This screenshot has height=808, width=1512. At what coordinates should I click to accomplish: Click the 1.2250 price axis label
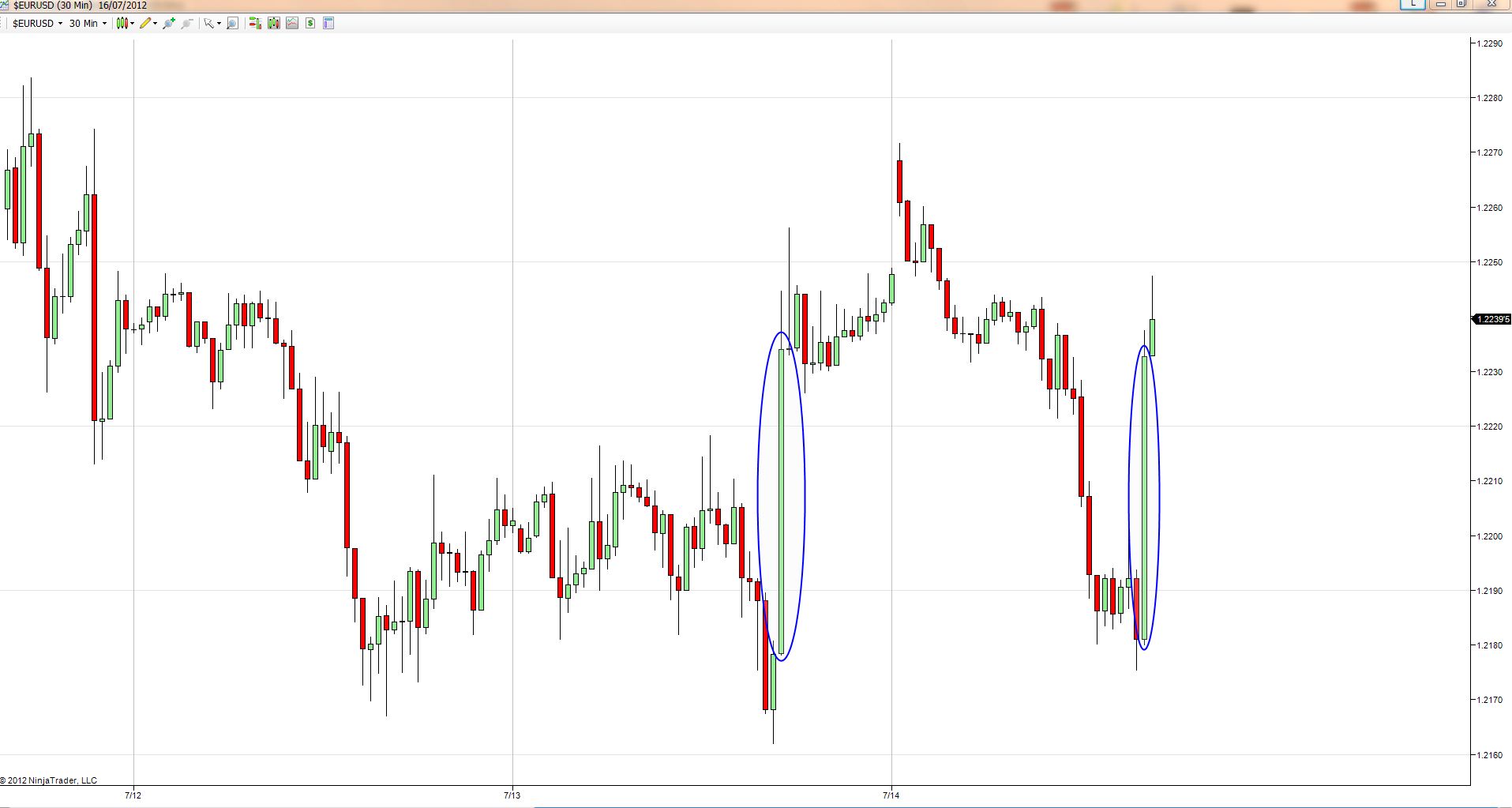pyautogui.click(x=1489, y=262)
